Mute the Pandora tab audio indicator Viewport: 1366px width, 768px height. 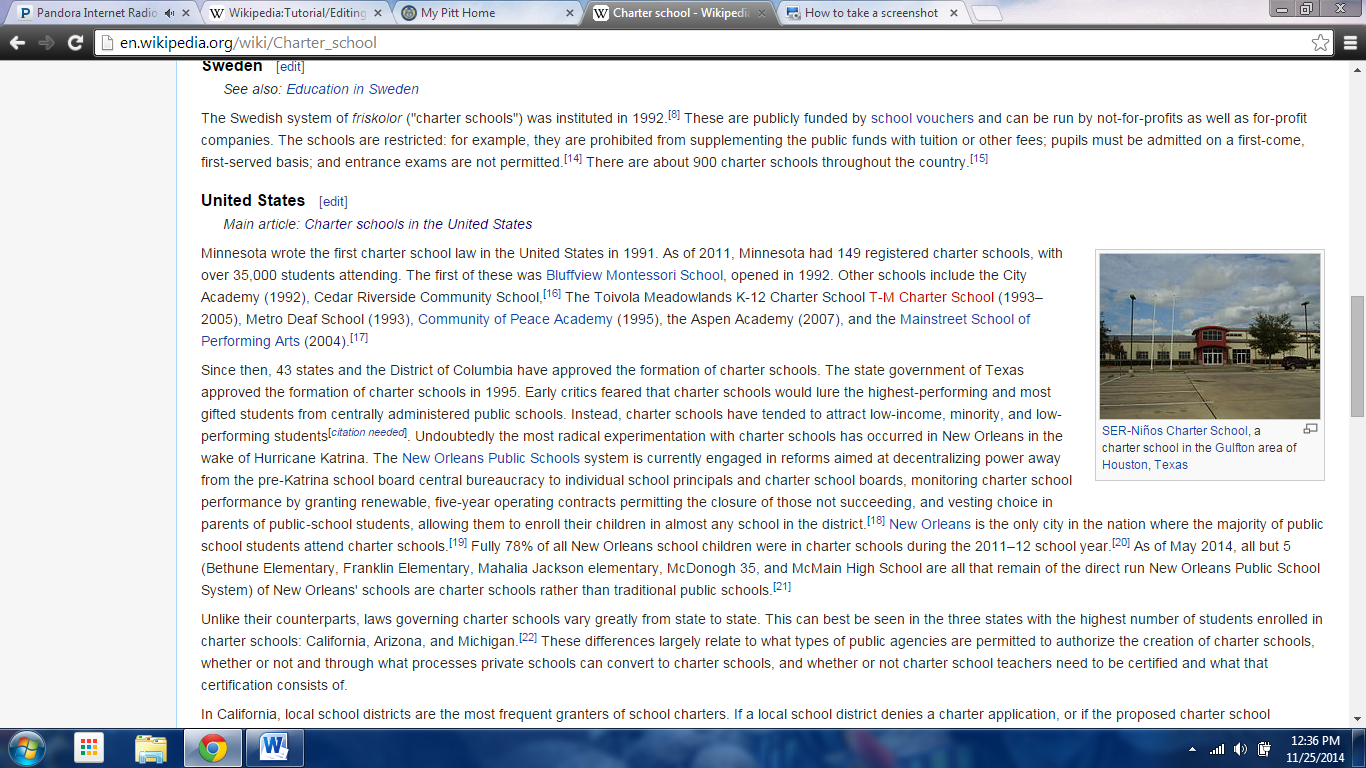[168, 13]
